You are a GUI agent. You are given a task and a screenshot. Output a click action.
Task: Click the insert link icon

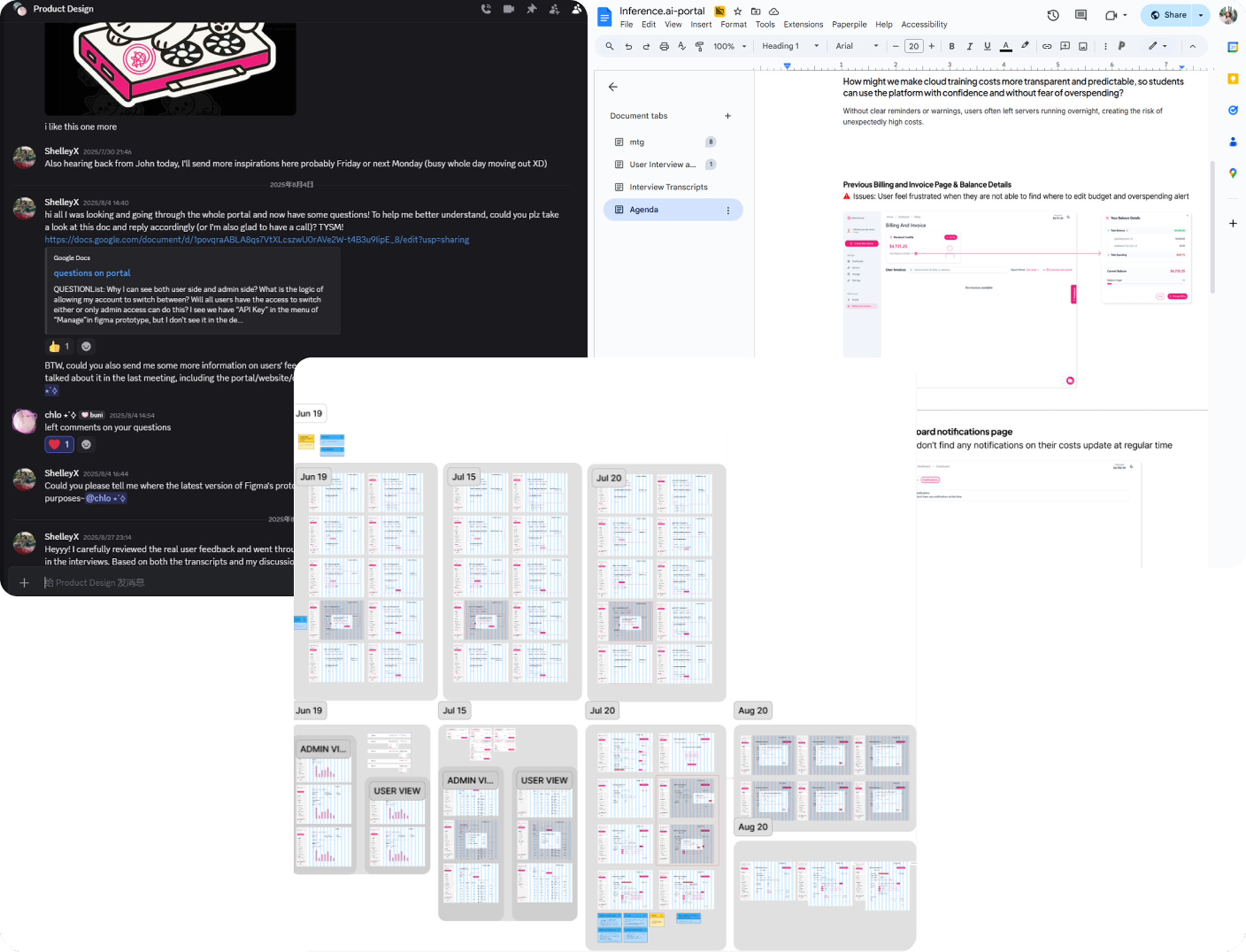(1047, 46)
